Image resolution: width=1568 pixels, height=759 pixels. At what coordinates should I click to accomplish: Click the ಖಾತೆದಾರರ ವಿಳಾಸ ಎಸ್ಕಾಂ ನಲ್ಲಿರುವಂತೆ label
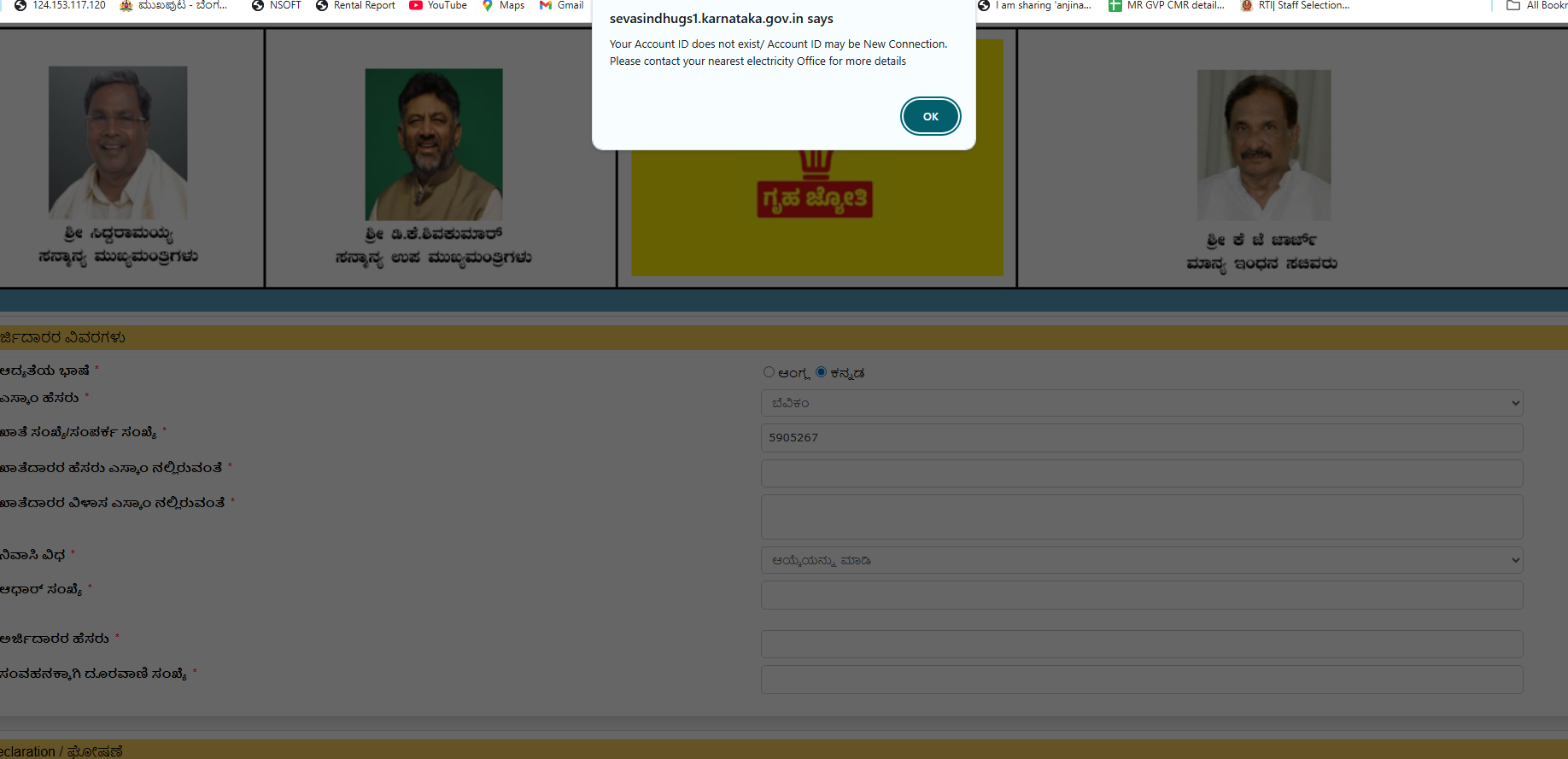click(113, 503)
